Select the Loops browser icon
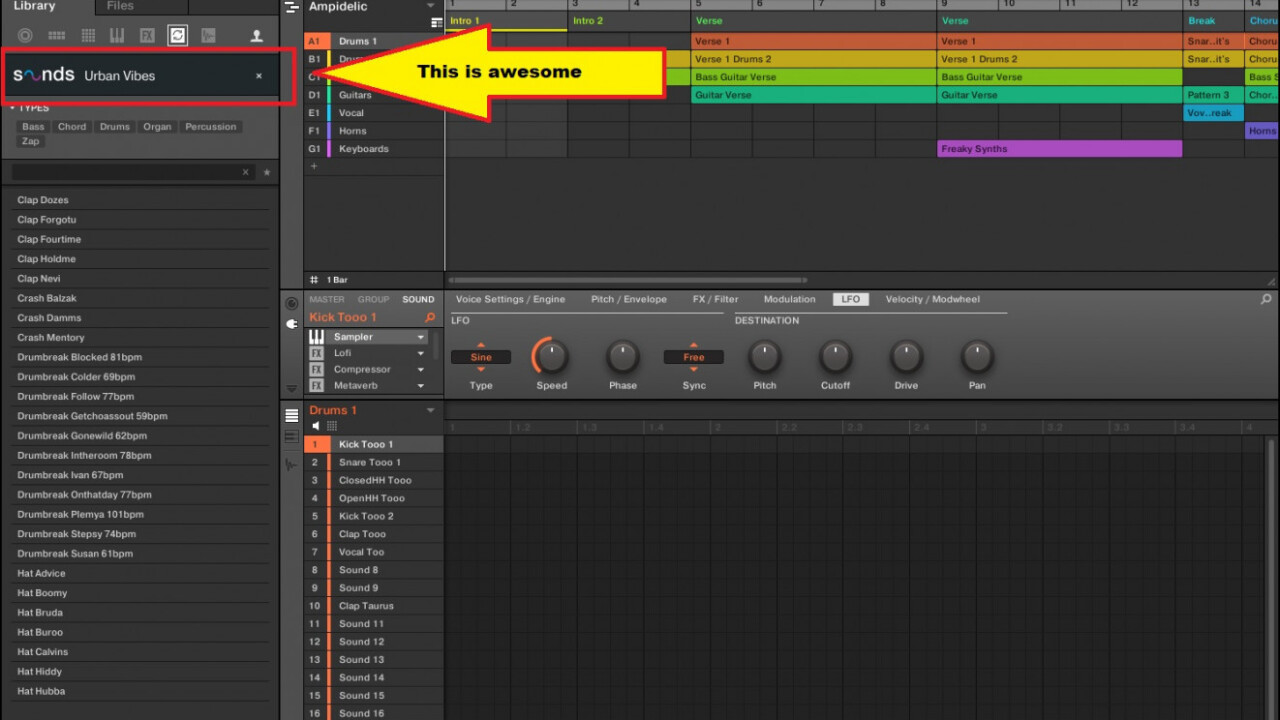This screenshot has width=1280, height=720. [x=177, y=36]
